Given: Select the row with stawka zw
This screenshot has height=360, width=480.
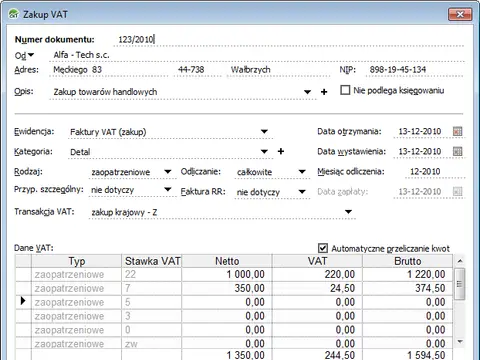Looking at the screenshot, I should coord(234,343).
